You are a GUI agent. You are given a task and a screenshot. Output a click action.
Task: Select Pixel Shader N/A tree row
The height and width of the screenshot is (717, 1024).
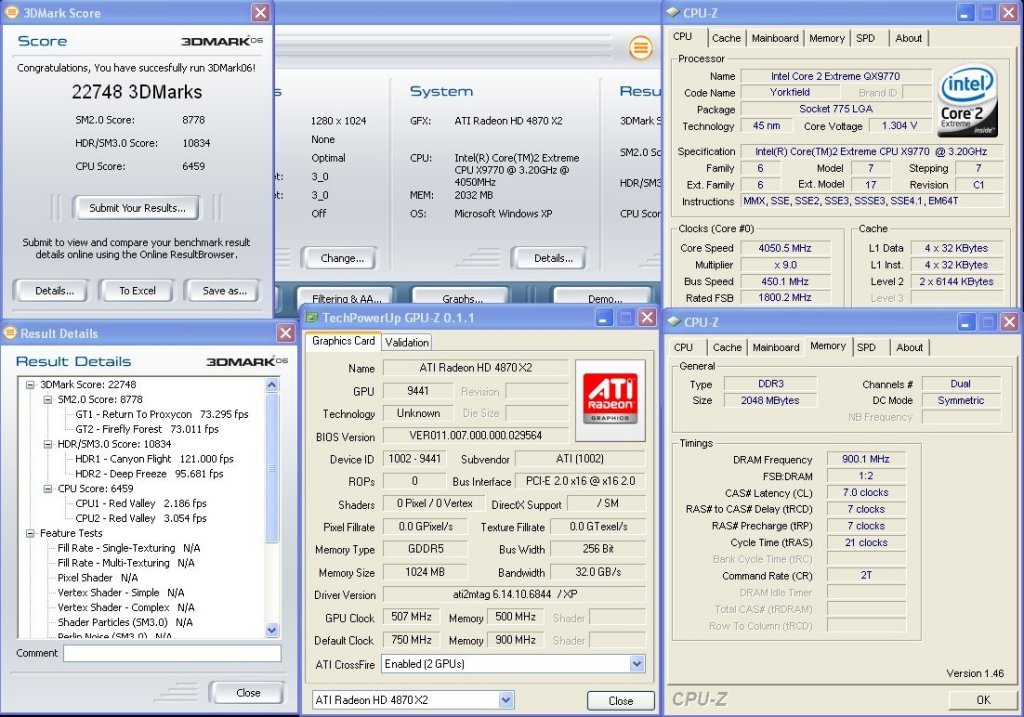coord(97,578)
